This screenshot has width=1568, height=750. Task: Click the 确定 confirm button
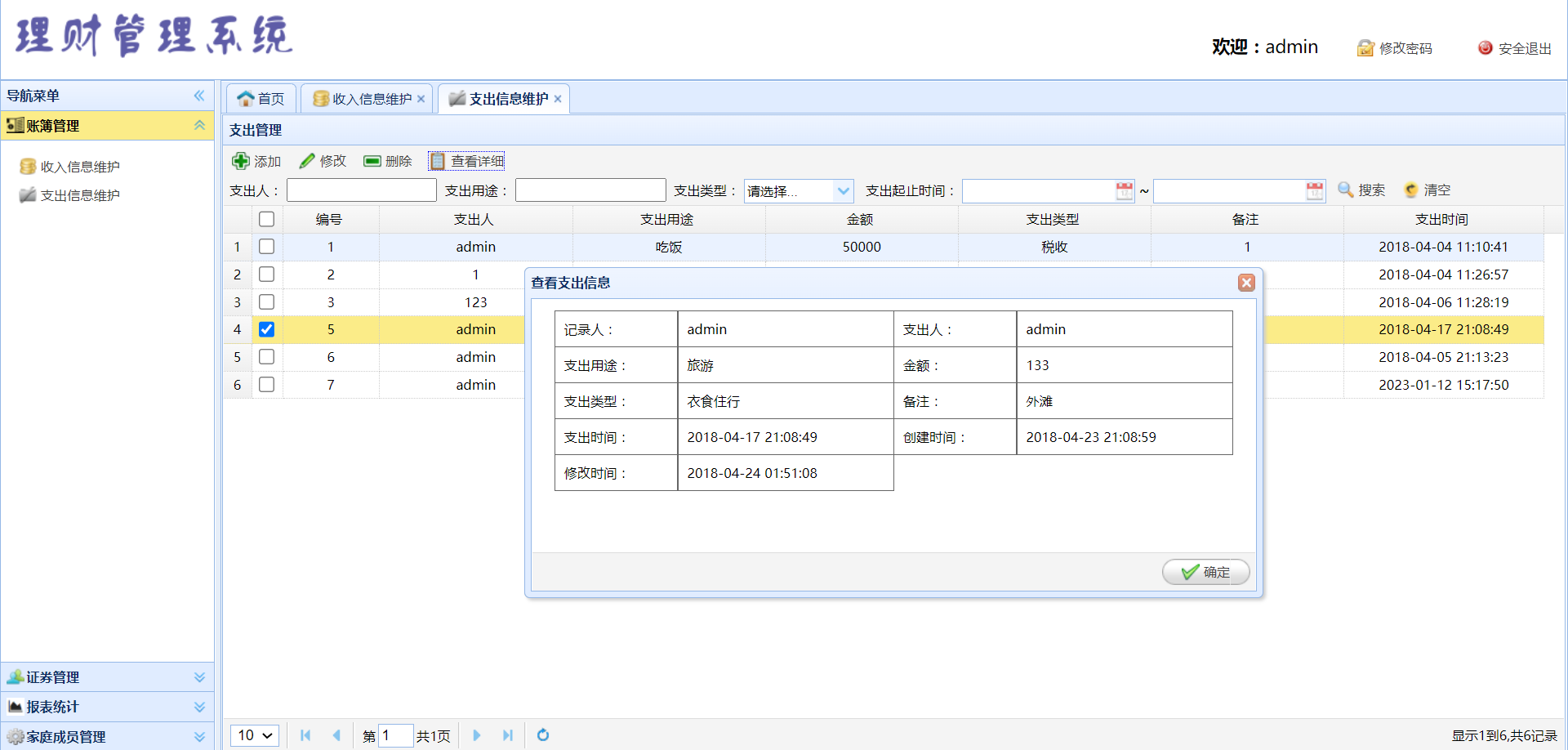[1205, 572]
